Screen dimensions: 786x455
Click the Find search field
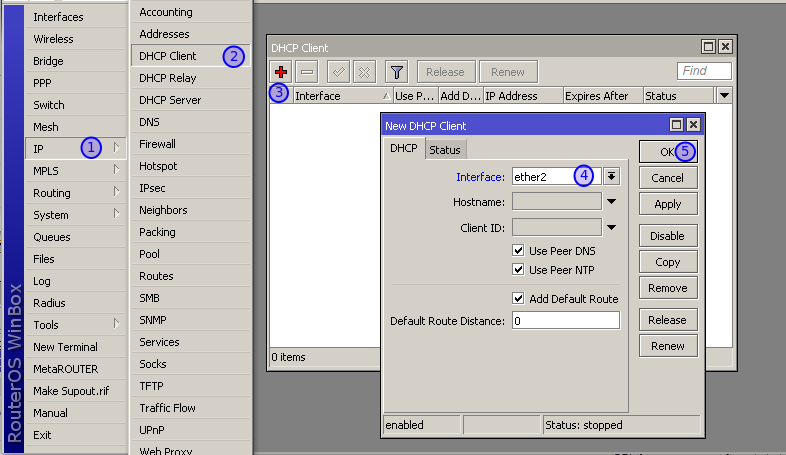tap(704, 71)
